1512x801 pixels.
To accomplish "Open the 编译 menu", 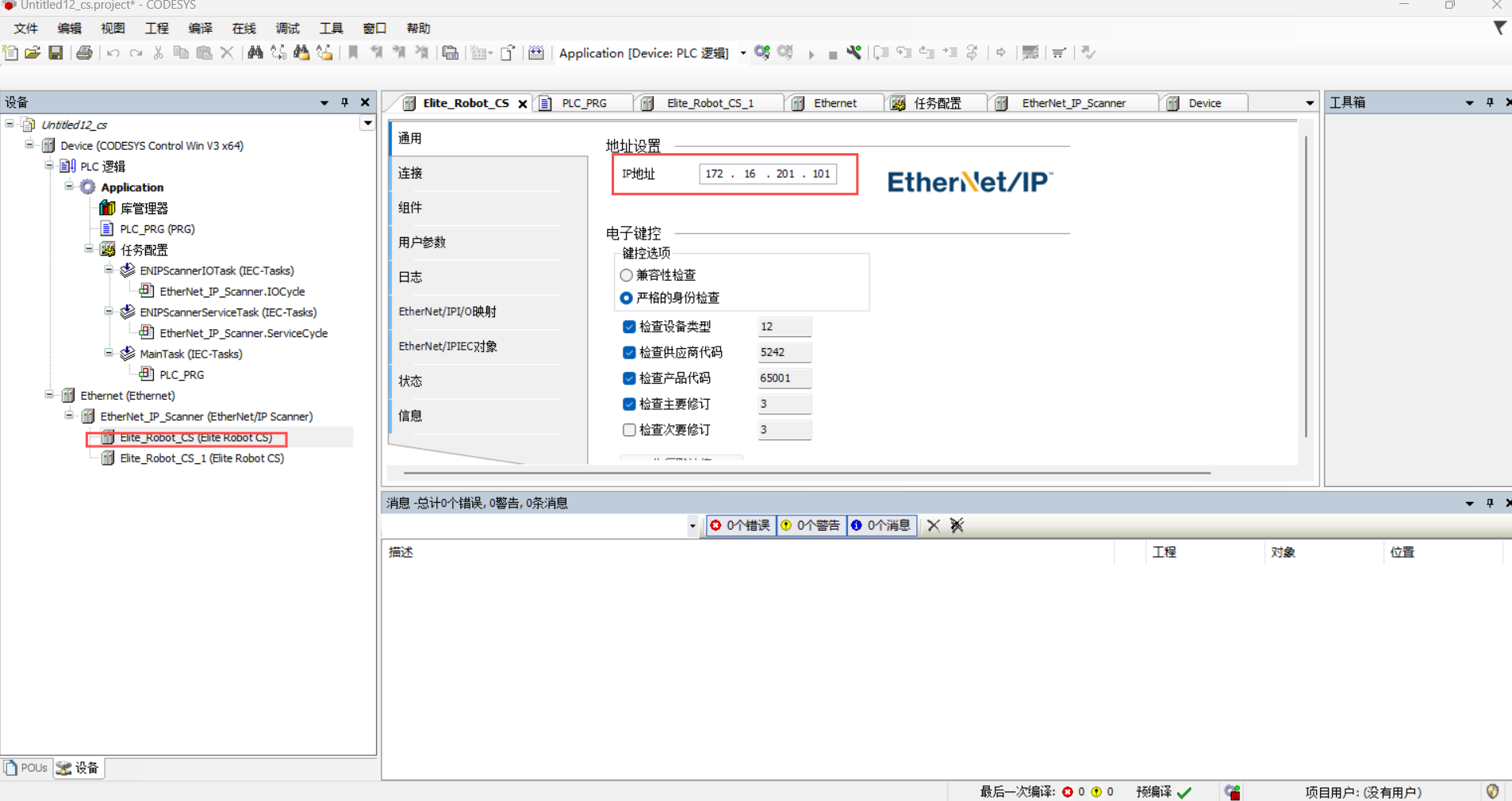I will (x=200, y=29).
